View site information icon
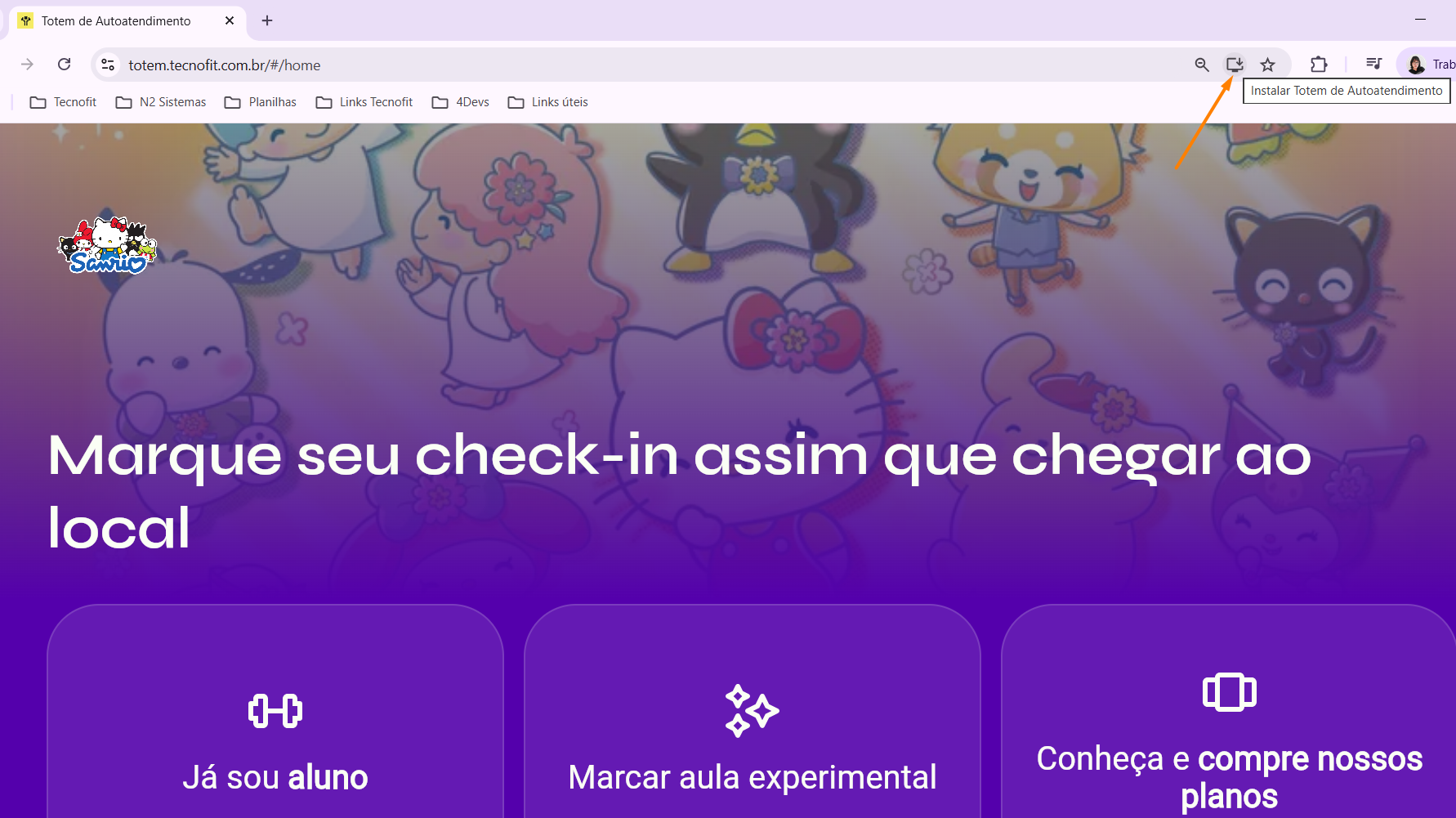Image resolution: width=1456 pixels, height=818 pixels. (x=107, y=65)
